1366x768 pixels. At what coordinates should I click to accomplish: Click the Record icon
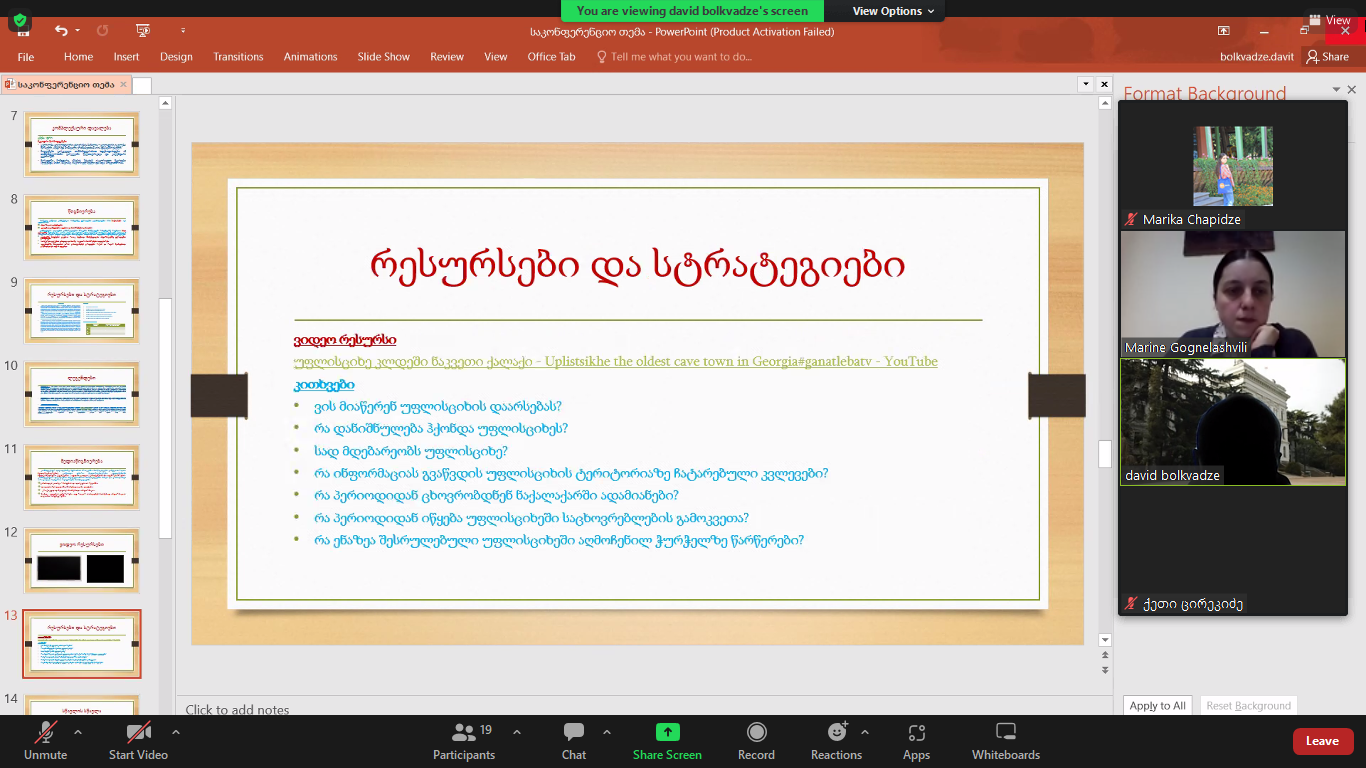tap(756, 733)
